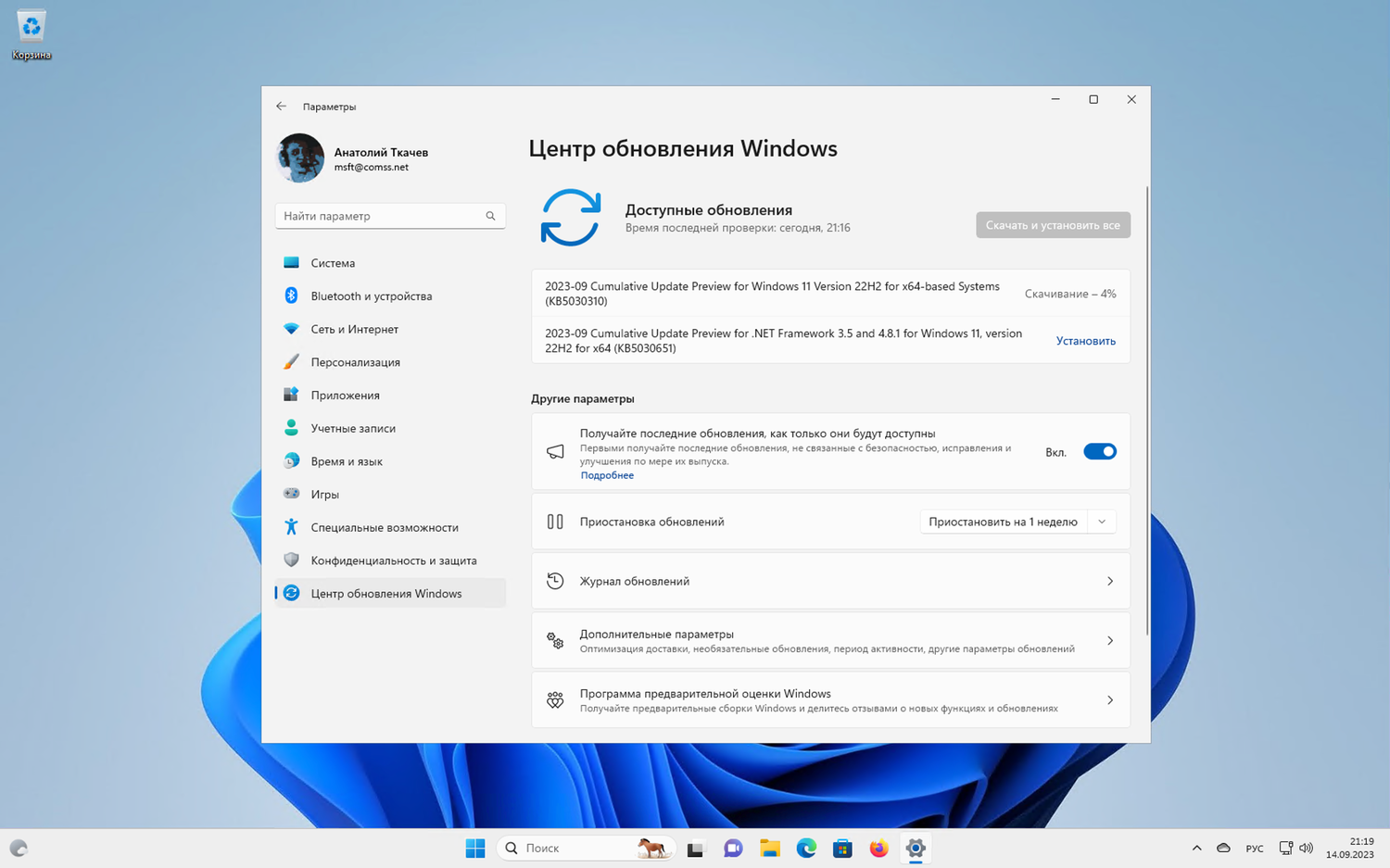Click the taskbar Поиск search box

[586, 849]
